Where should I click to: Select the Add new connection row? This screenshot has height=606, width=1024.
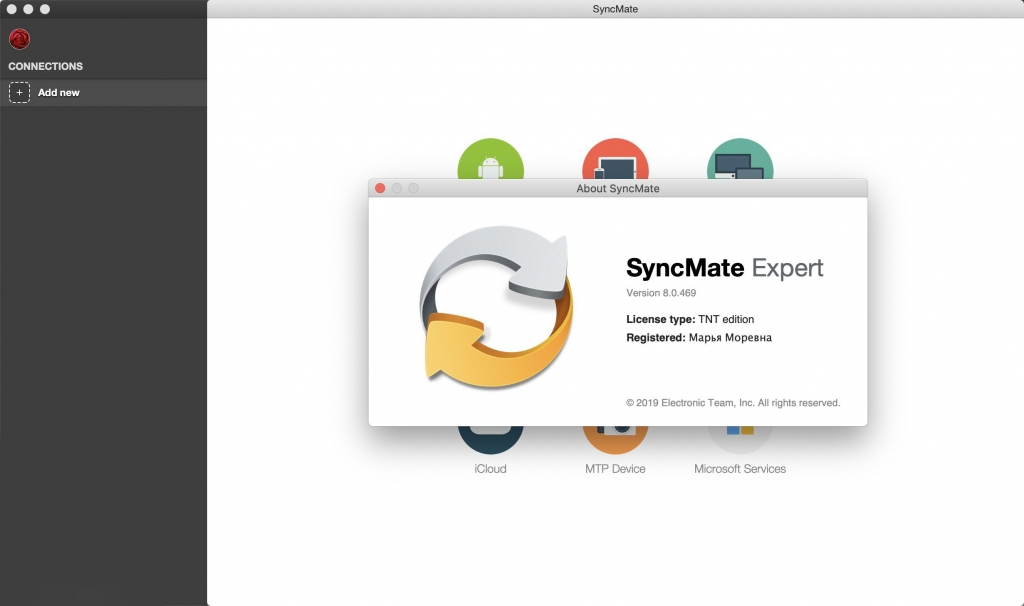point(103,93)
